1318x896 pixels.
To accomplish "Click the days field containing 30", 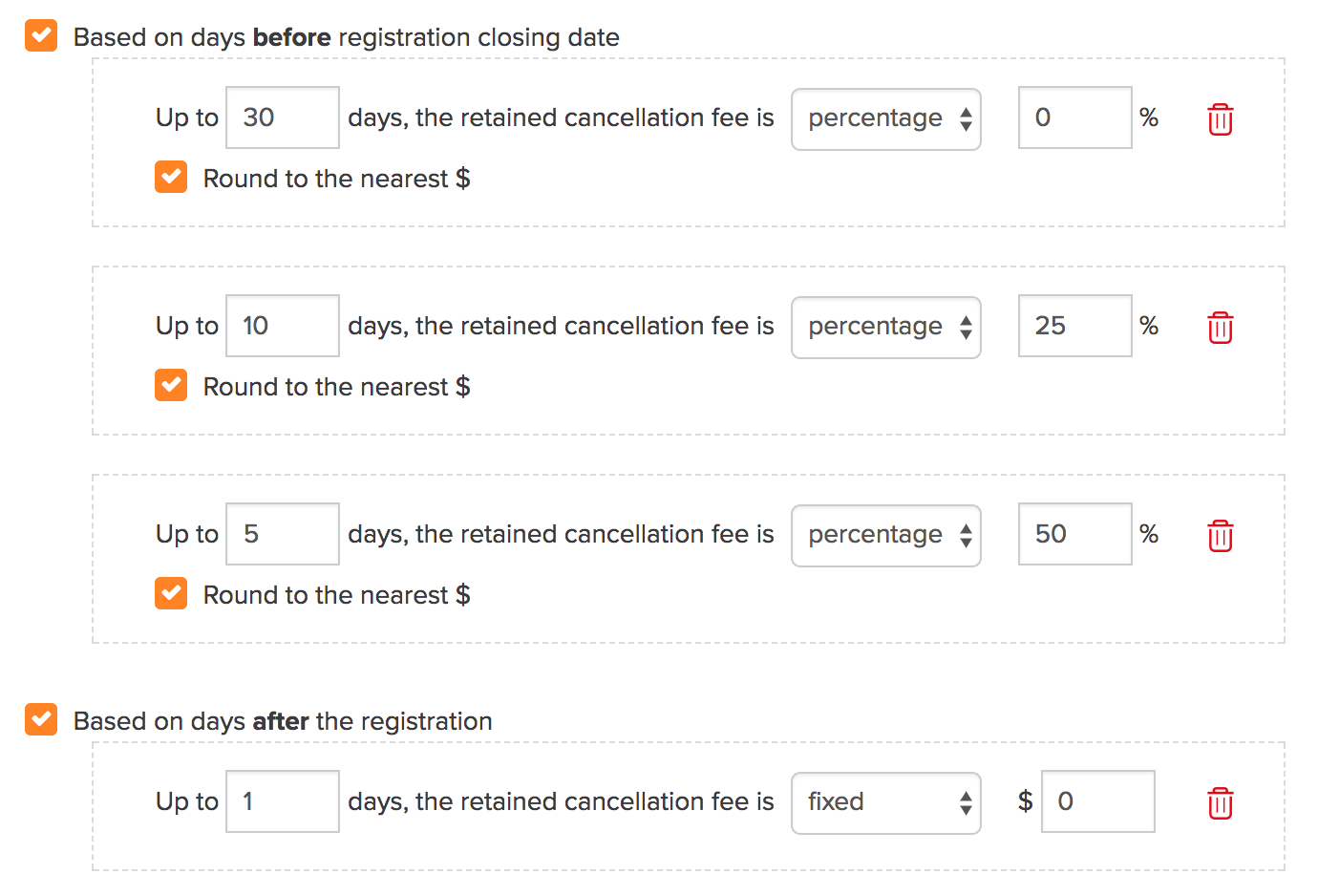I will [283, 117].
